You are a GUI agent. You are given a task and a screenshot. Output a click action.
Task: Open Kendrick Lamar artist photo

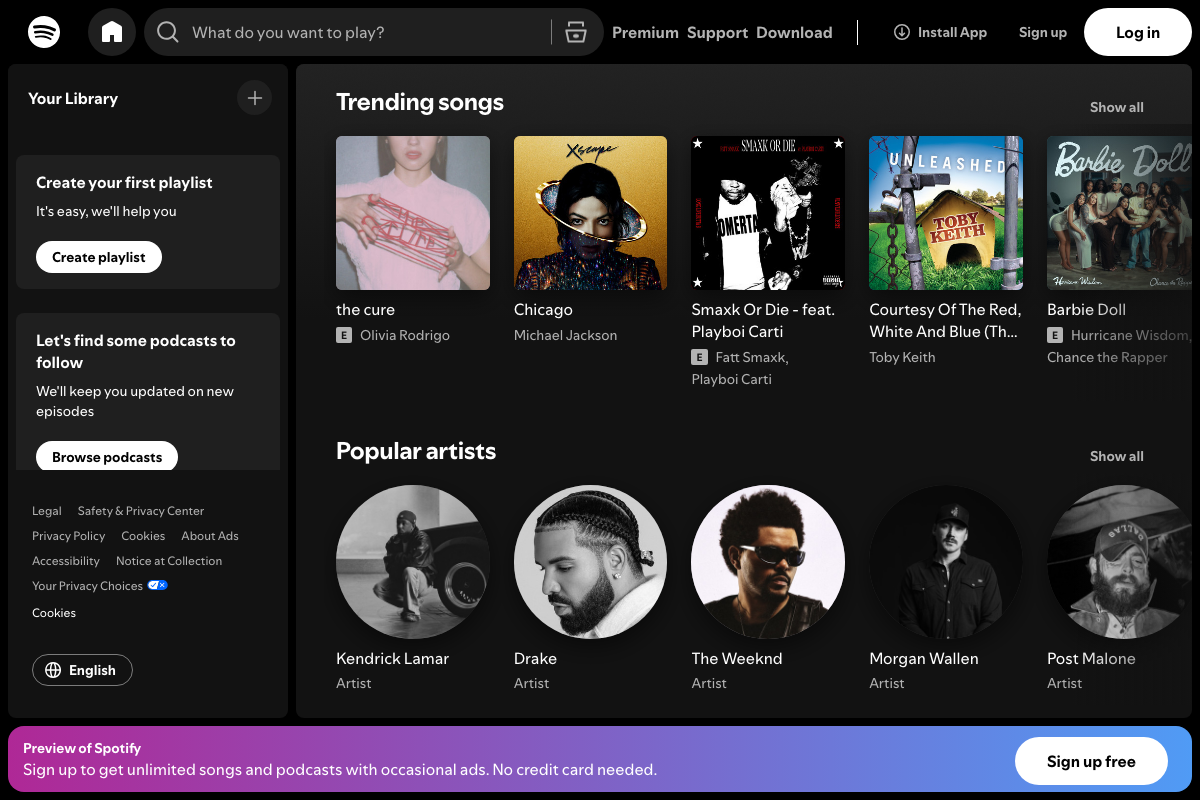click(413, 562)
